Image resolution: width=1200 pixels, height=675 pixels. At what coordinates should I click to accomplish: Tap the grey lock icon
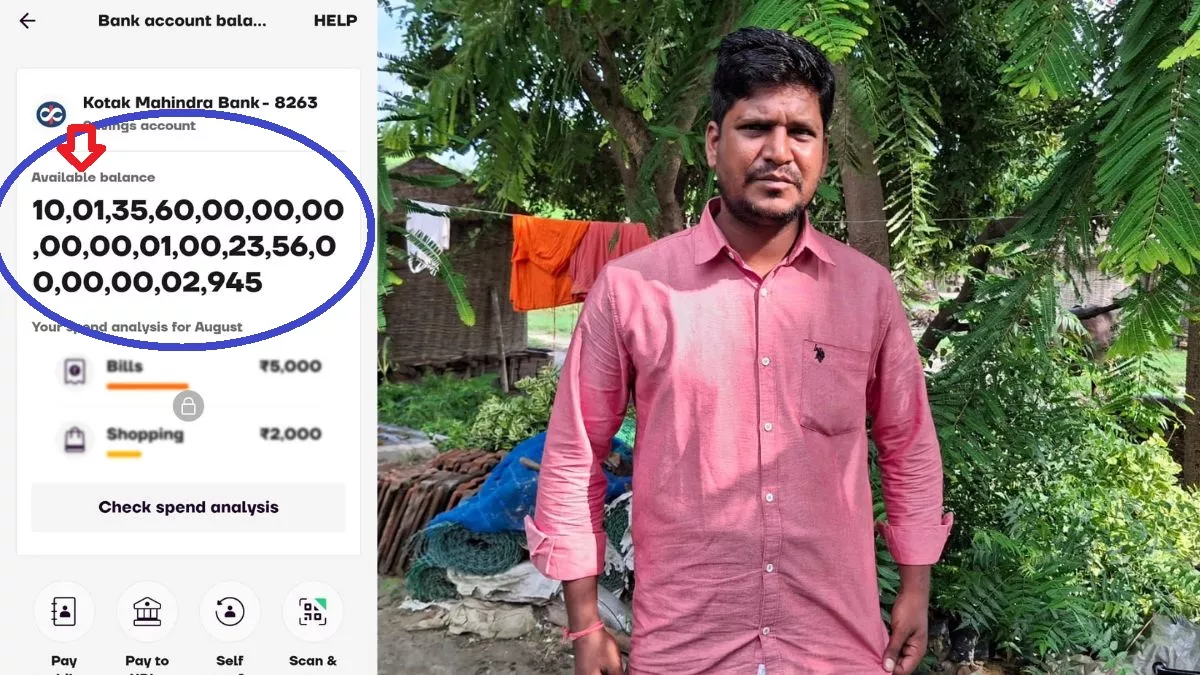pos(188,405)
